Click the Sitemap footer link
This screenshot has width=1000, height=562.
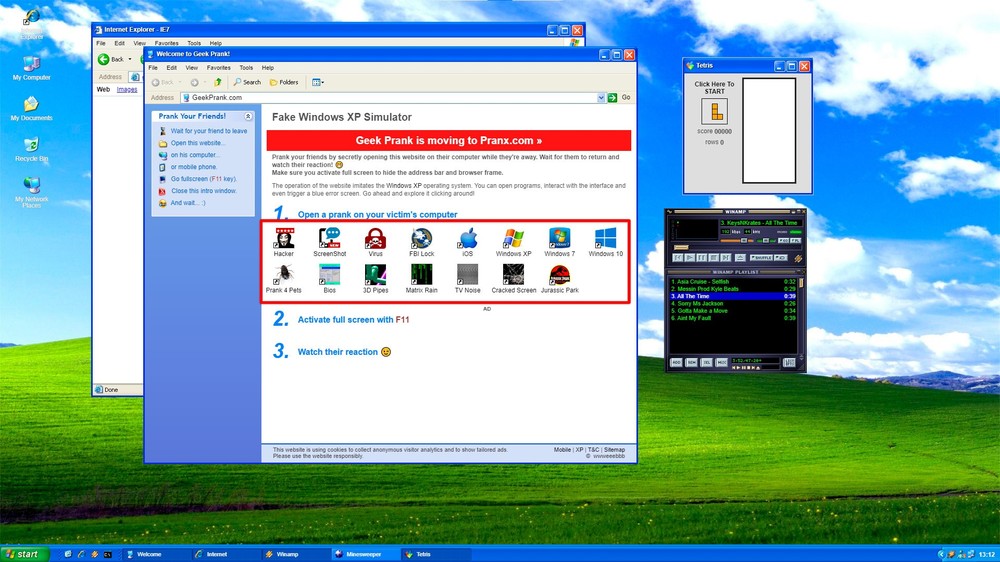pos(614,450)
